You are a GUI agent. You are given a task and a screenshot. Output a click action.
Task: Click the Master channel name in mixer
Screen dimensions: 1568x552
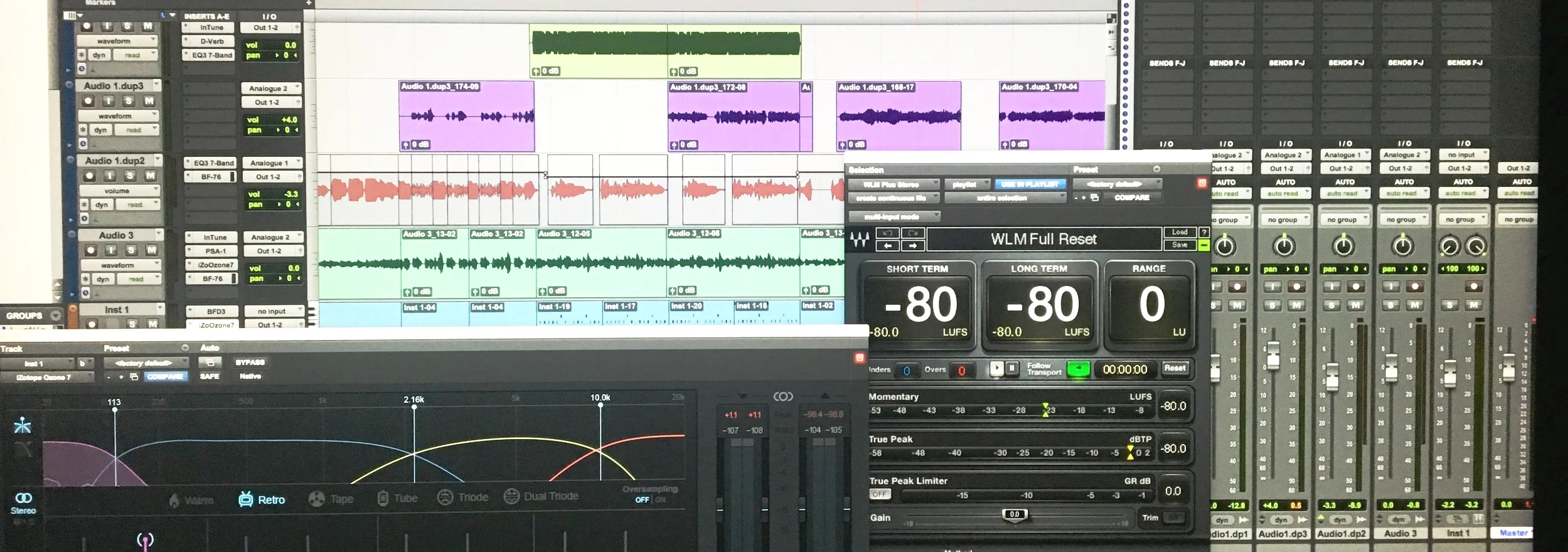[1513, 533]
